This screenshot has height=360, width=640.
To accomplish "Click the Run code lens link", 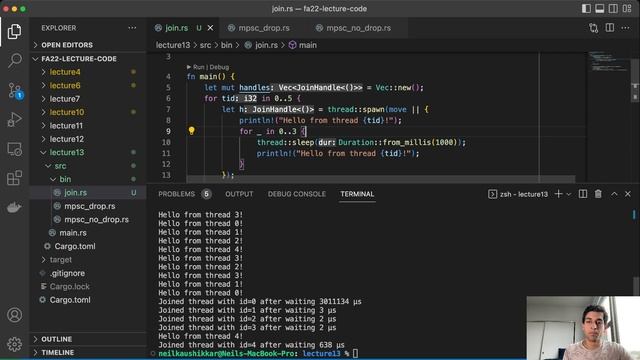I will (198, 67).
